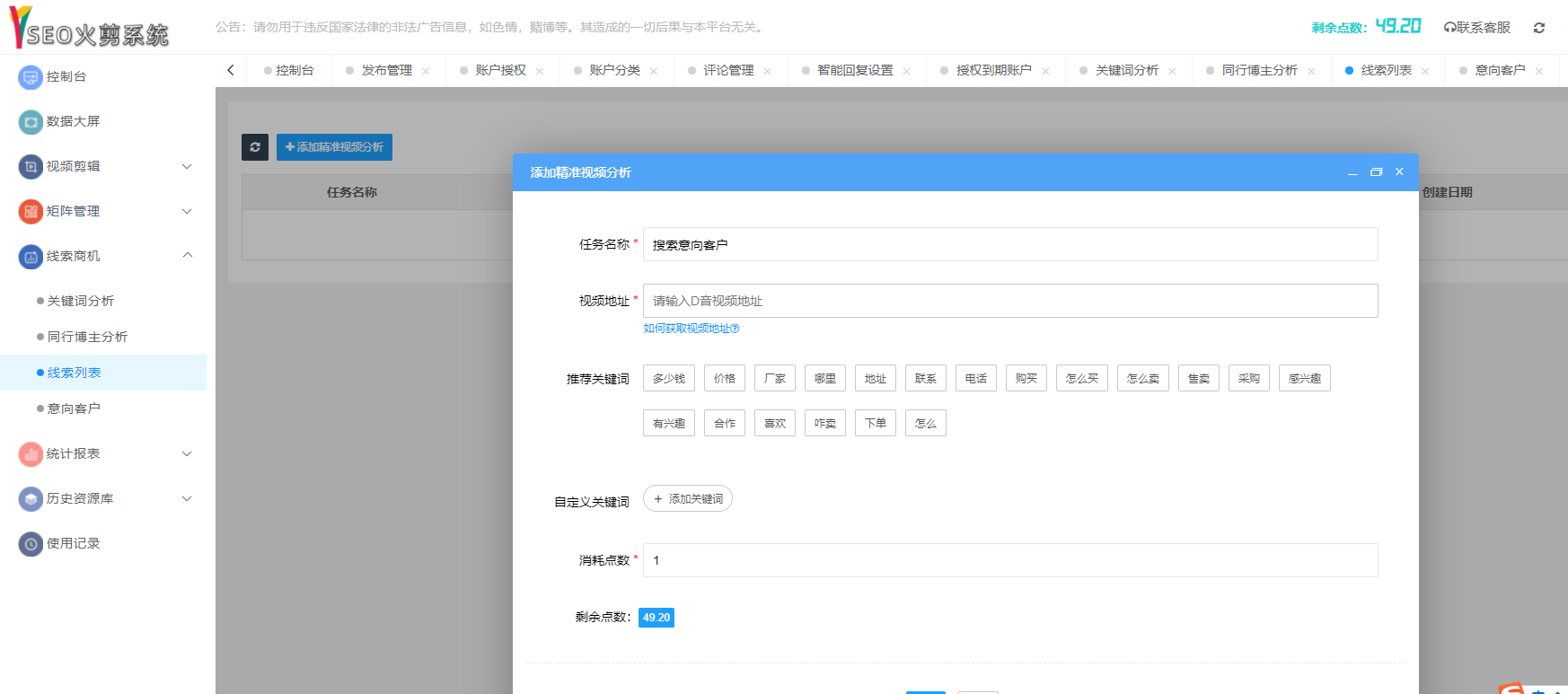Image resolution: width=1568 pixels, height=694 pixels.
Task: Open 意向客户 in the sidebar
Action: coord(74,409)
